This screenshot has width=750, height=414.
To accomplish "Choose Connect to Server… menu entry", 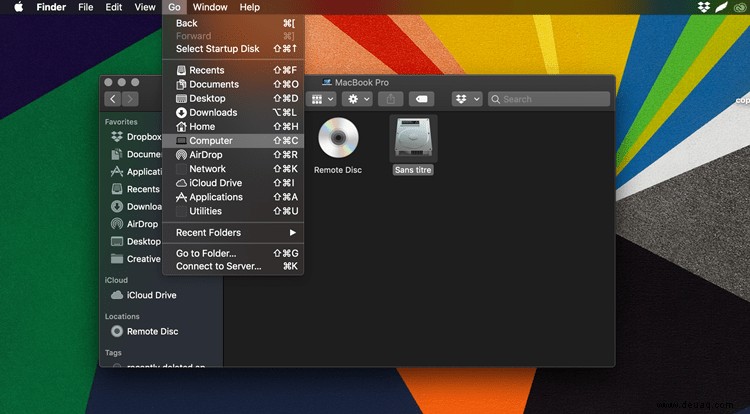I will coord(233,266).
